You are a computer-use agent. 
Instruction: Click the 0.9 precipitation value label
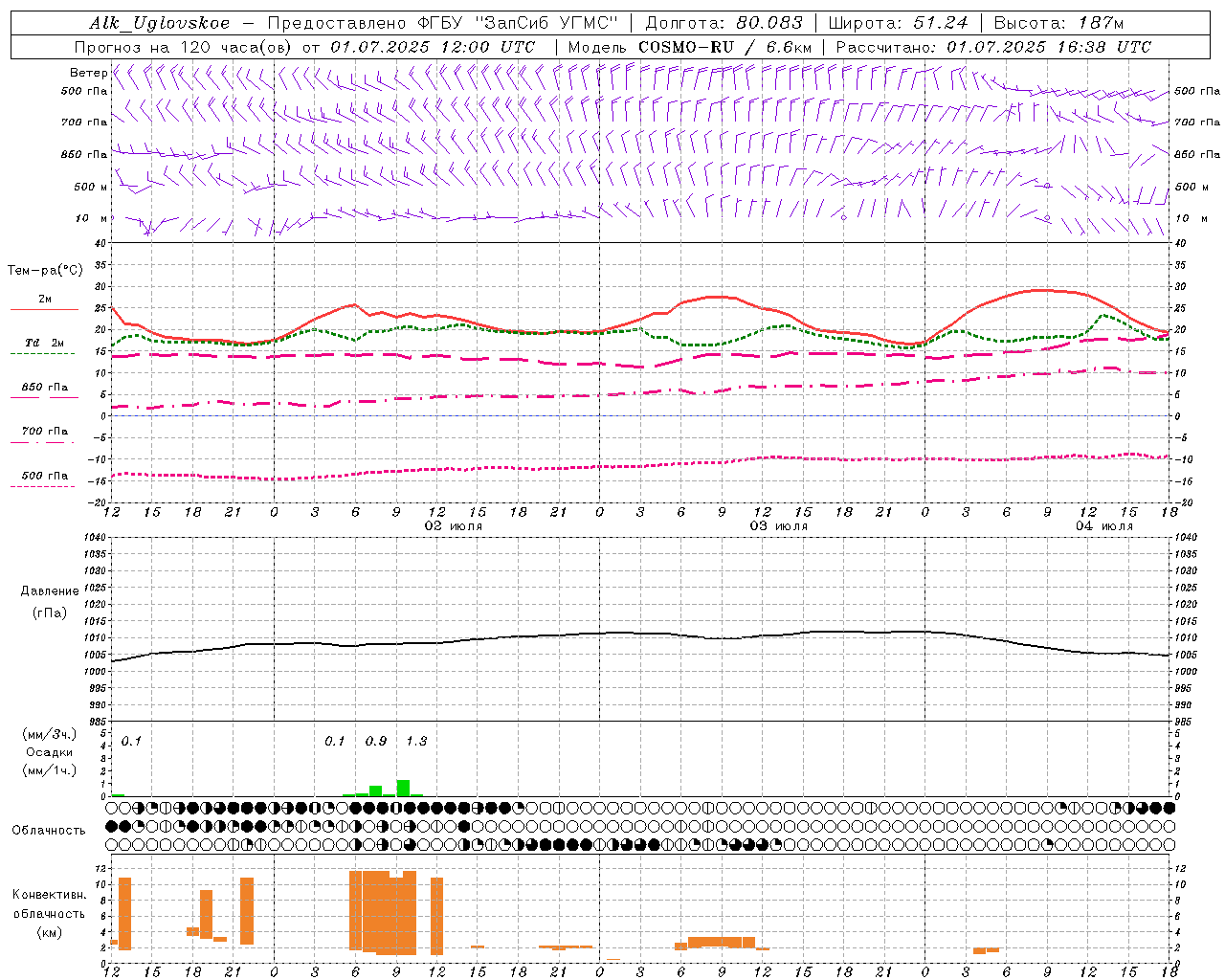(376, 741)
